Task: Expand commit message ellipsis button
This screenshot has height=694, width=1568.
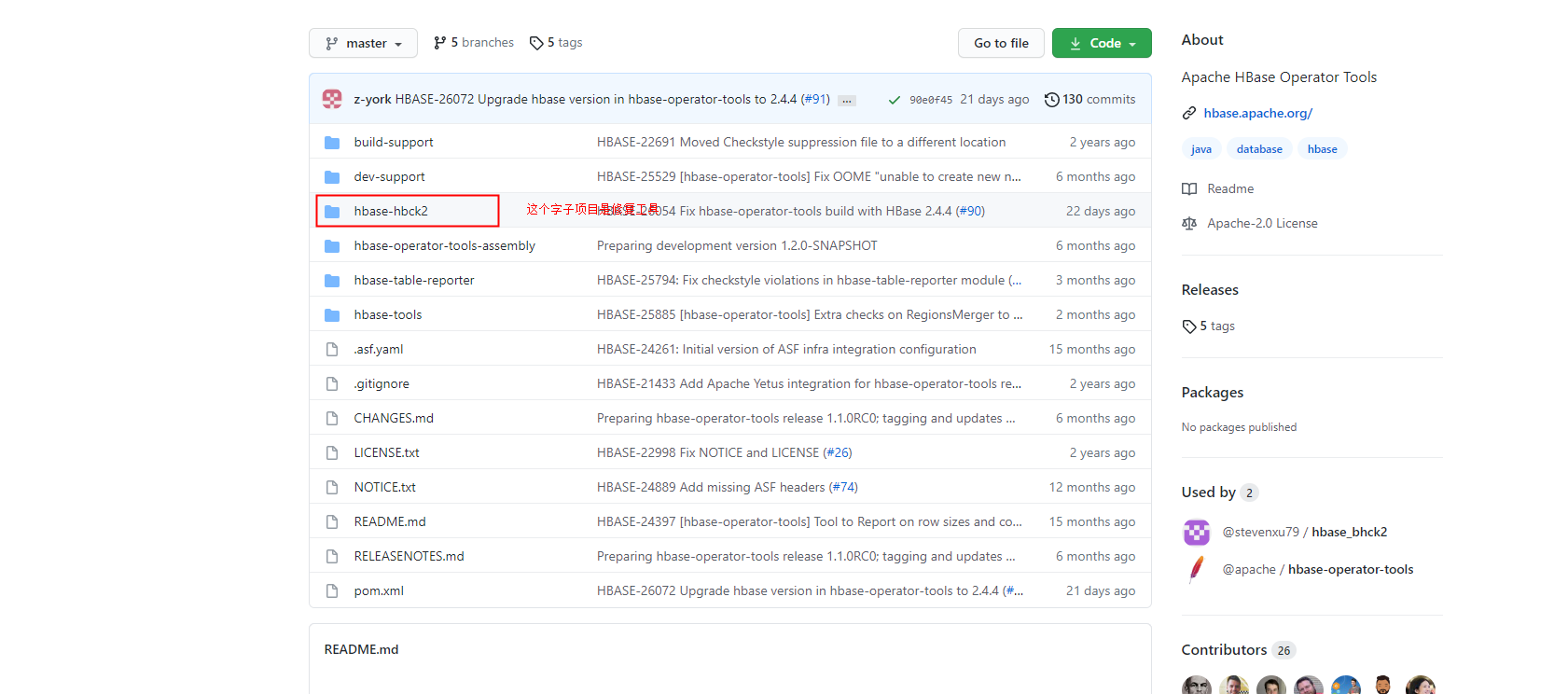Action: [847, 101]
